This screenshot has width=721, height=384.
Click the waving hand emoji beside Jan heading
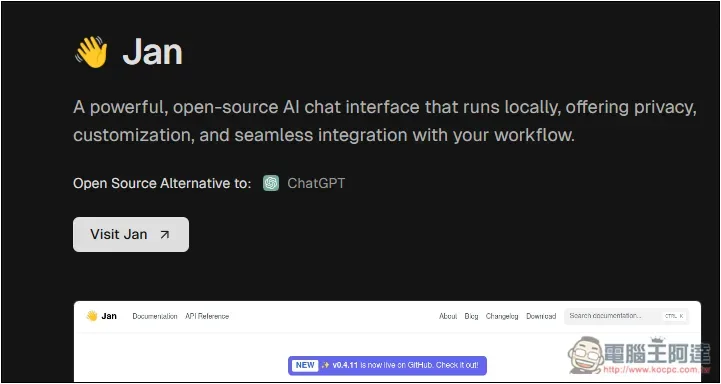[x=91, y=52]
